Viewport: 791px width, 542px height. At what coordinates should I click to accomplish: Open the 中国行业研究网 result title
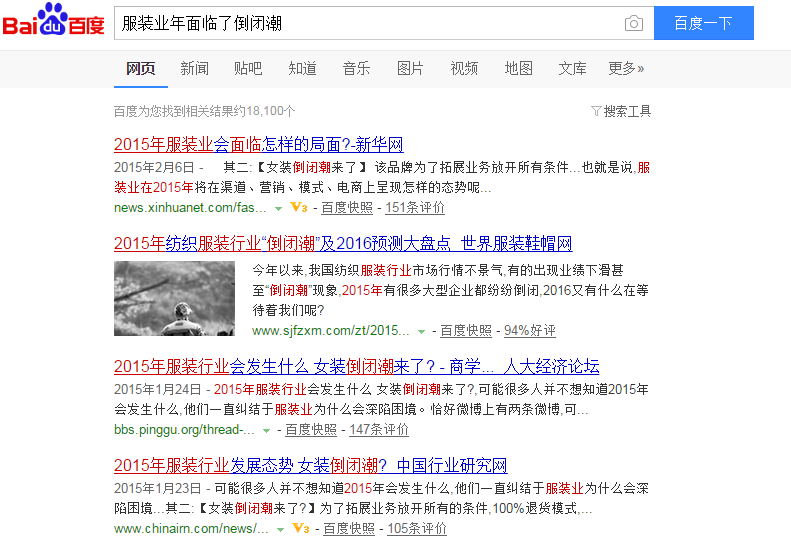311,466
